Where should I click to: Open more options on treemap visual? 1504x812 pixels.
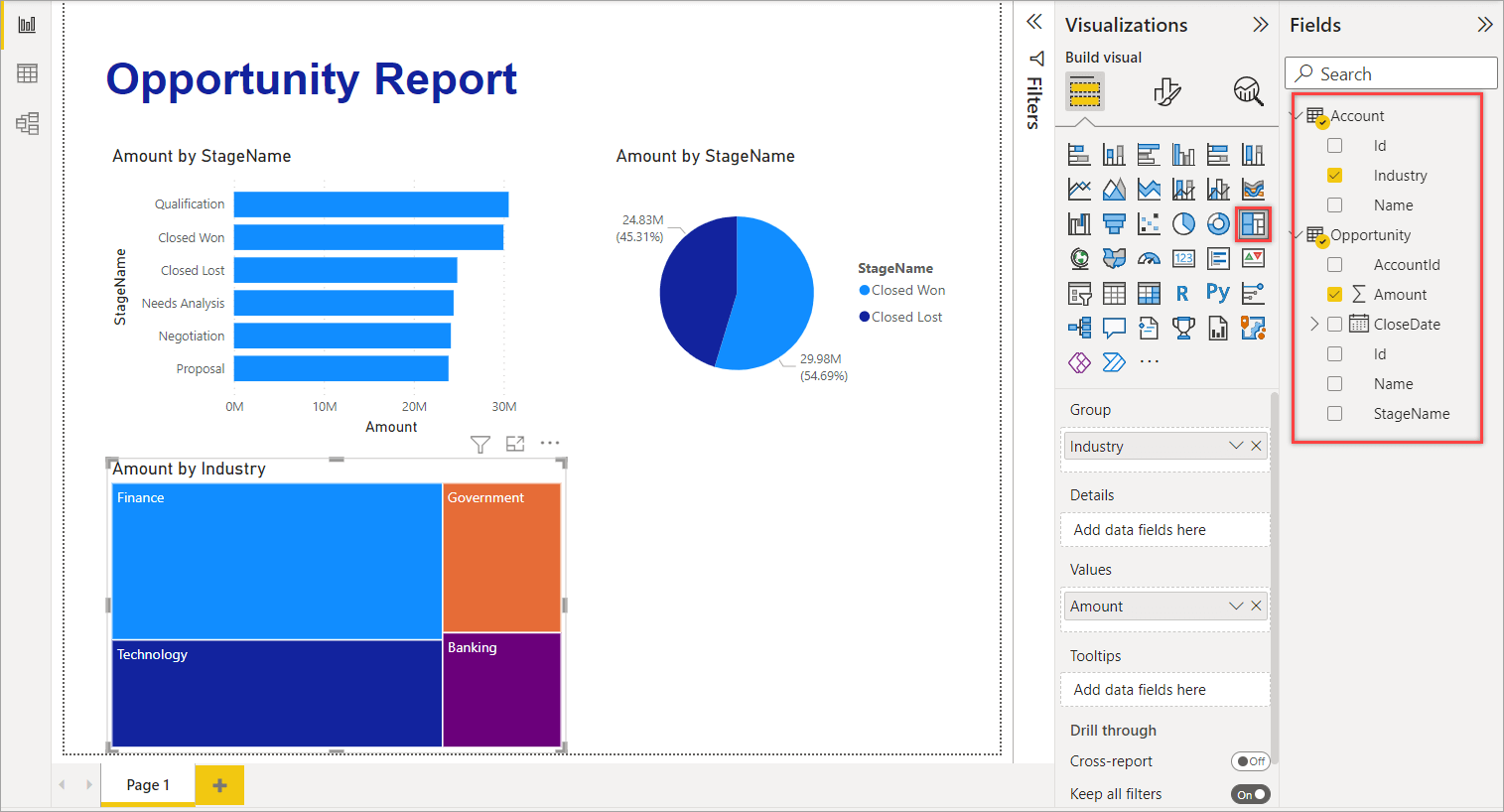tap(550, 444)
